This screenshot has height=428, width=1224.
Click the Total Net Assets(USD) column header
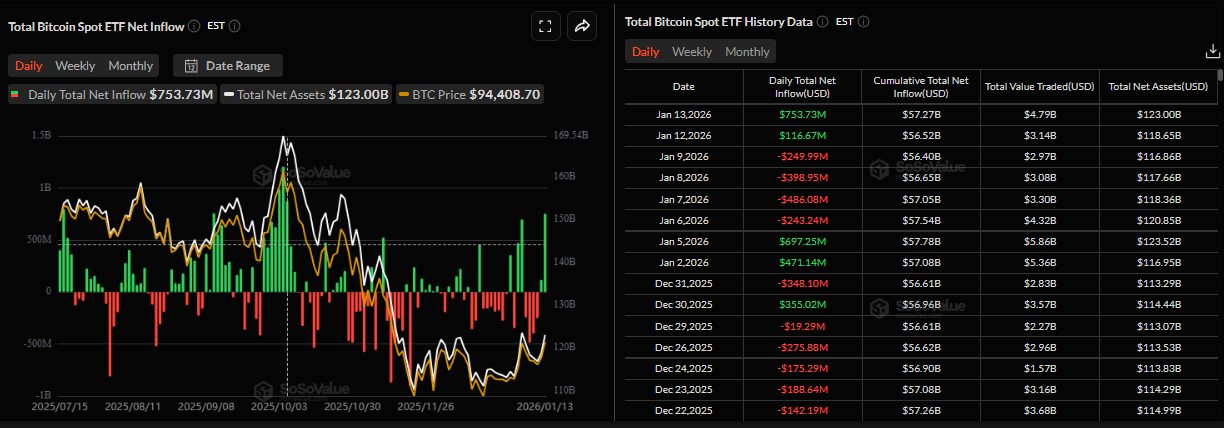tap(1158, 86)
